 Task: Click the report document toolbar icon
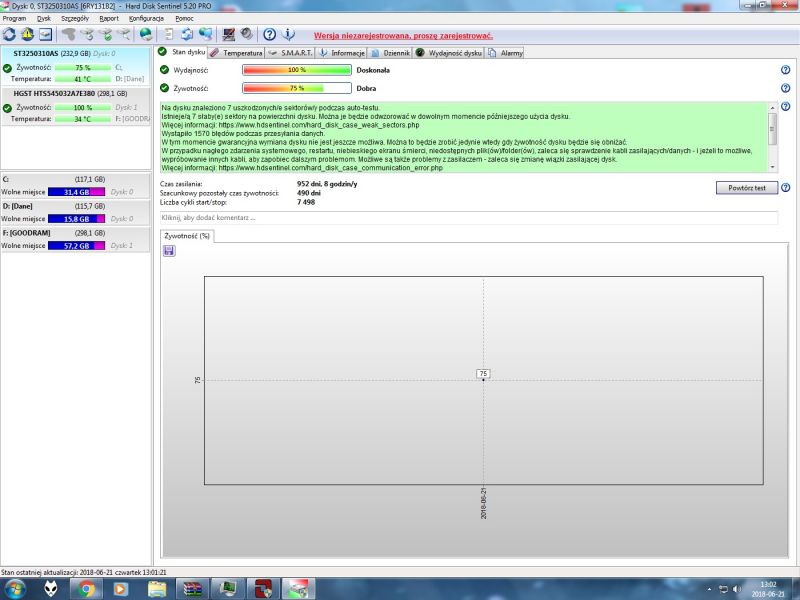point(168,34)
